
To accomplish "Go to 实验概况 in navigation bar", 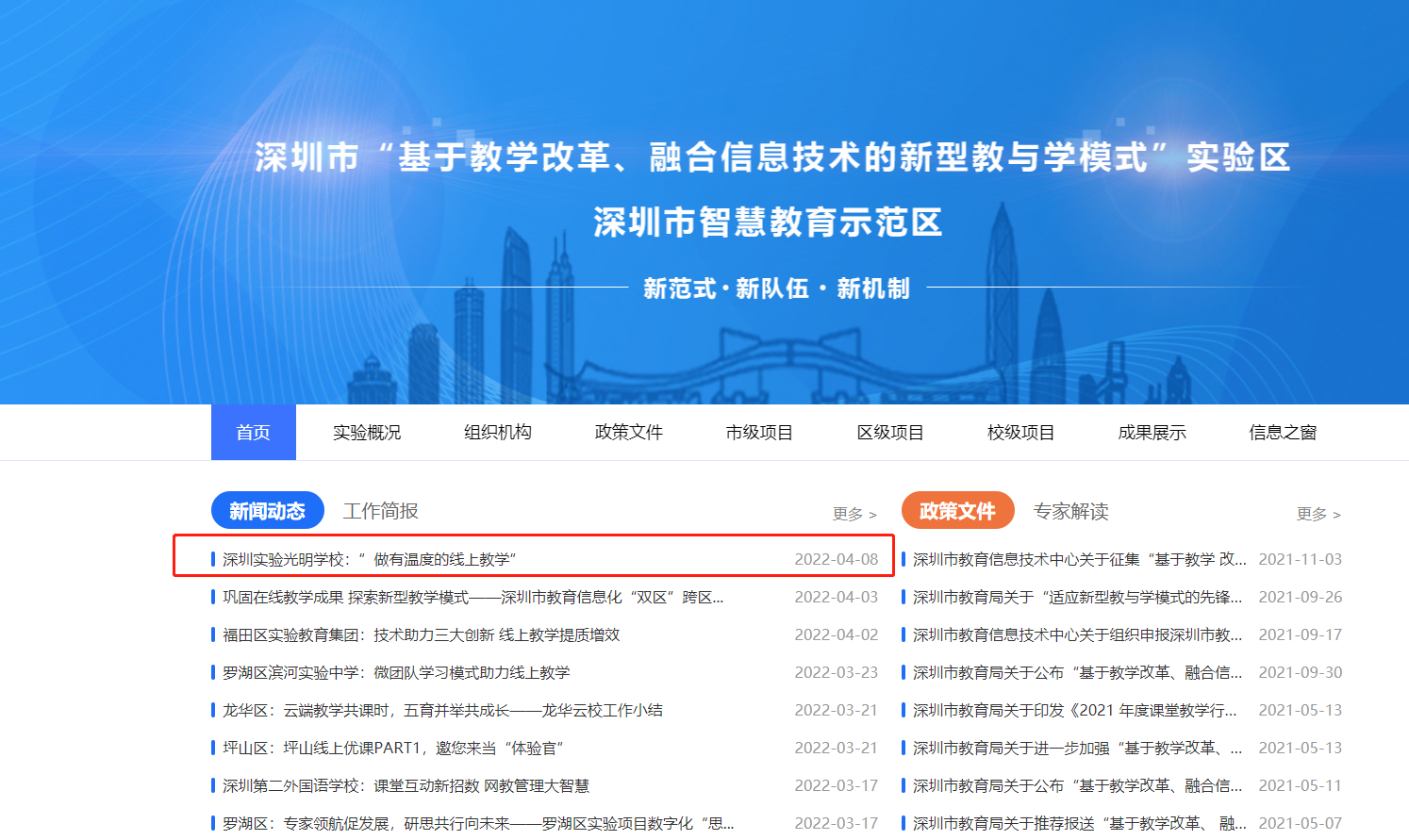I will tap(367, 433).
